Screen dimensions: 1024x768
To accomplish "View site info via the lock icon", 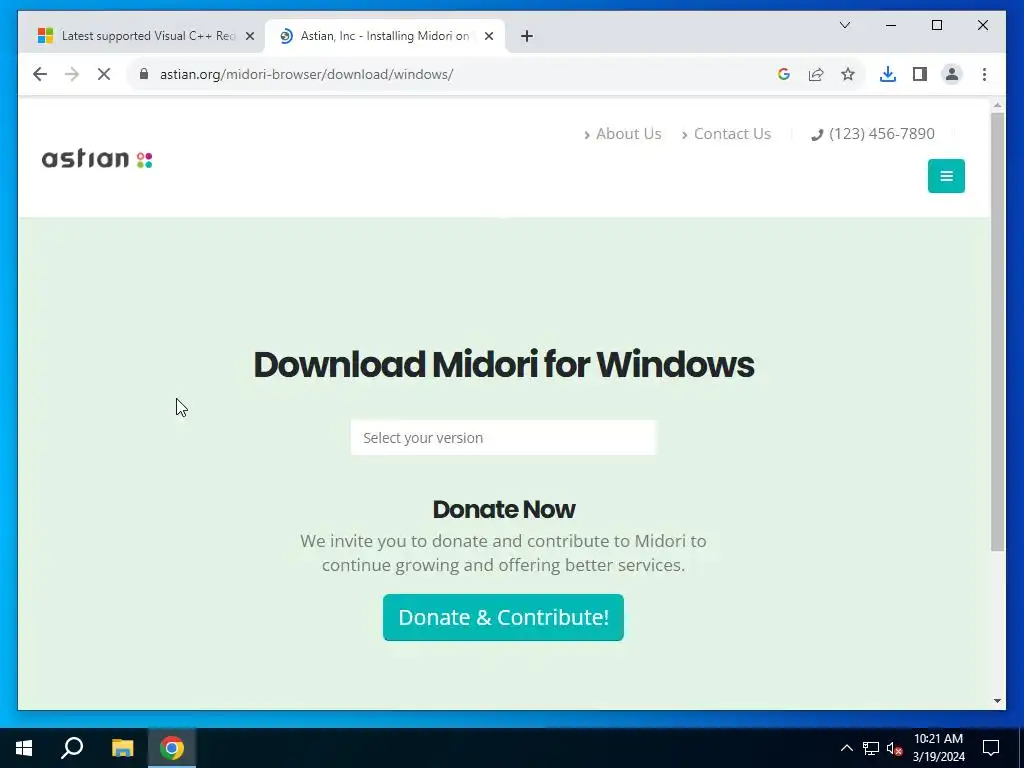I will coord(144,74).
